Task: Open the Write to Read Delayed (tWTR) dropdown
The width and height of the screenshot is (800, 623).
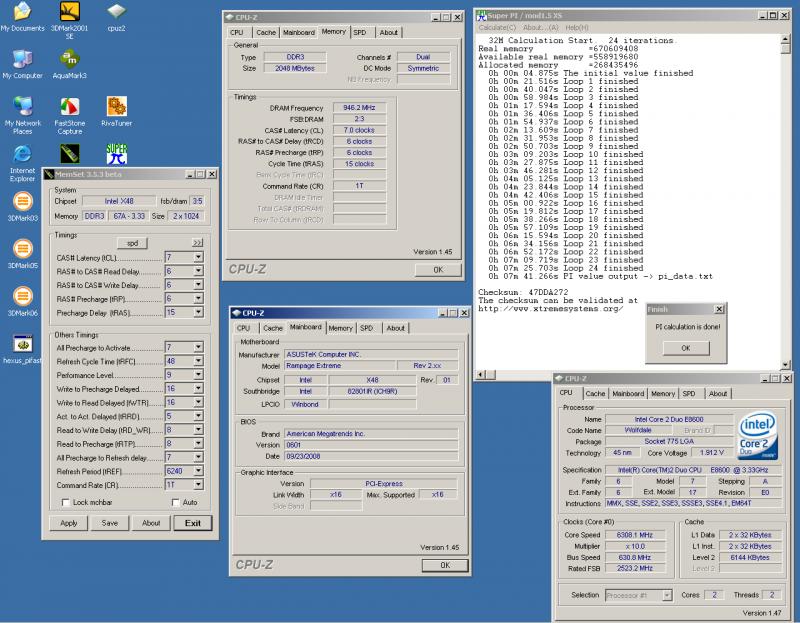Action: (x=198, y=403)
